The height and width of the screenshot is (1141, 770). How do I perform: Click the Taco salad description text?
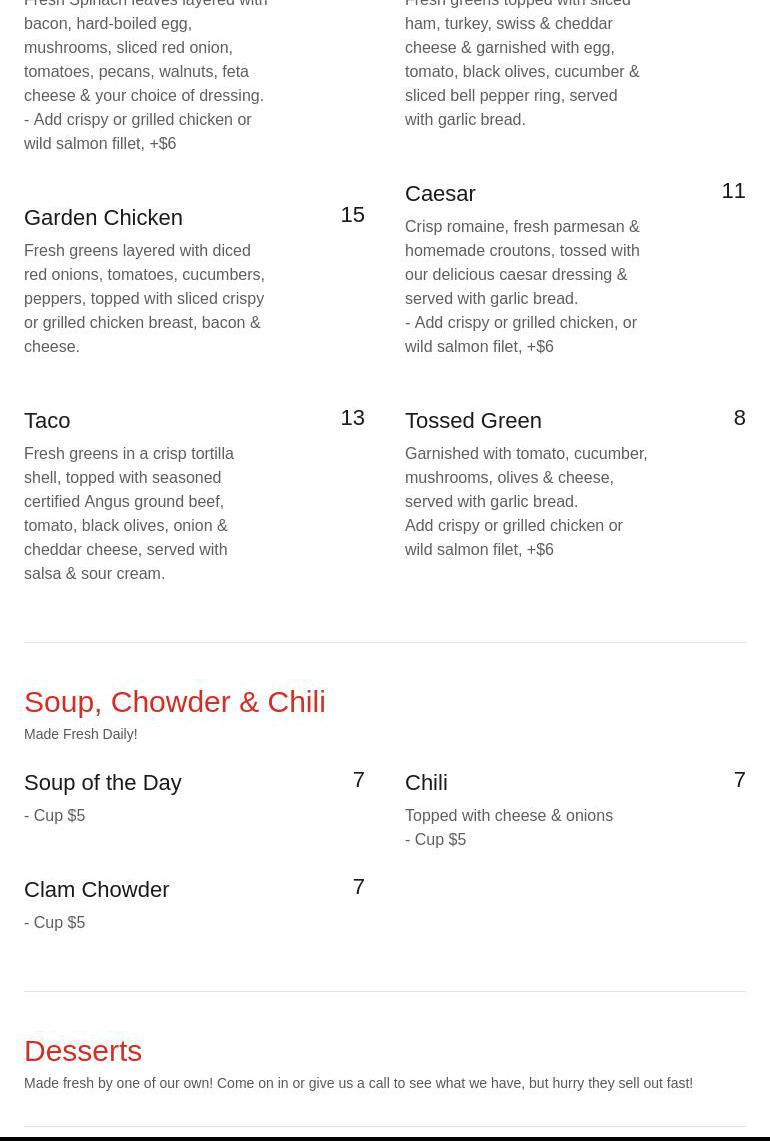pyautogui.click(x=128, y=513)
